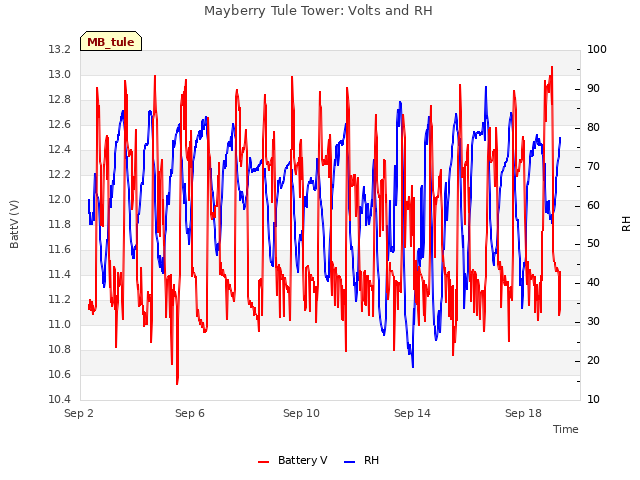Screen dimensions: 640x480
Task: Click the 13.2 voltage tick label
Action: (60, 50)
